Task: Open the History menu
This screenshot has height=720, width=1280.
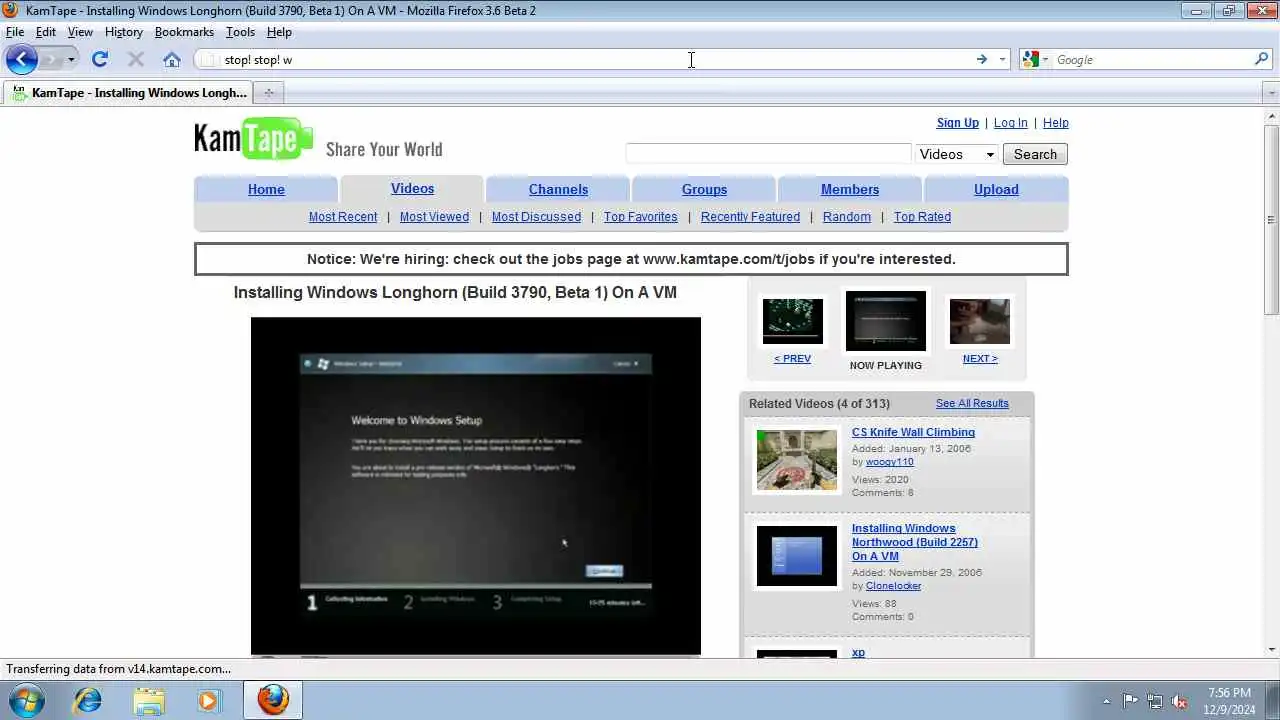Action: pos(123,32)
